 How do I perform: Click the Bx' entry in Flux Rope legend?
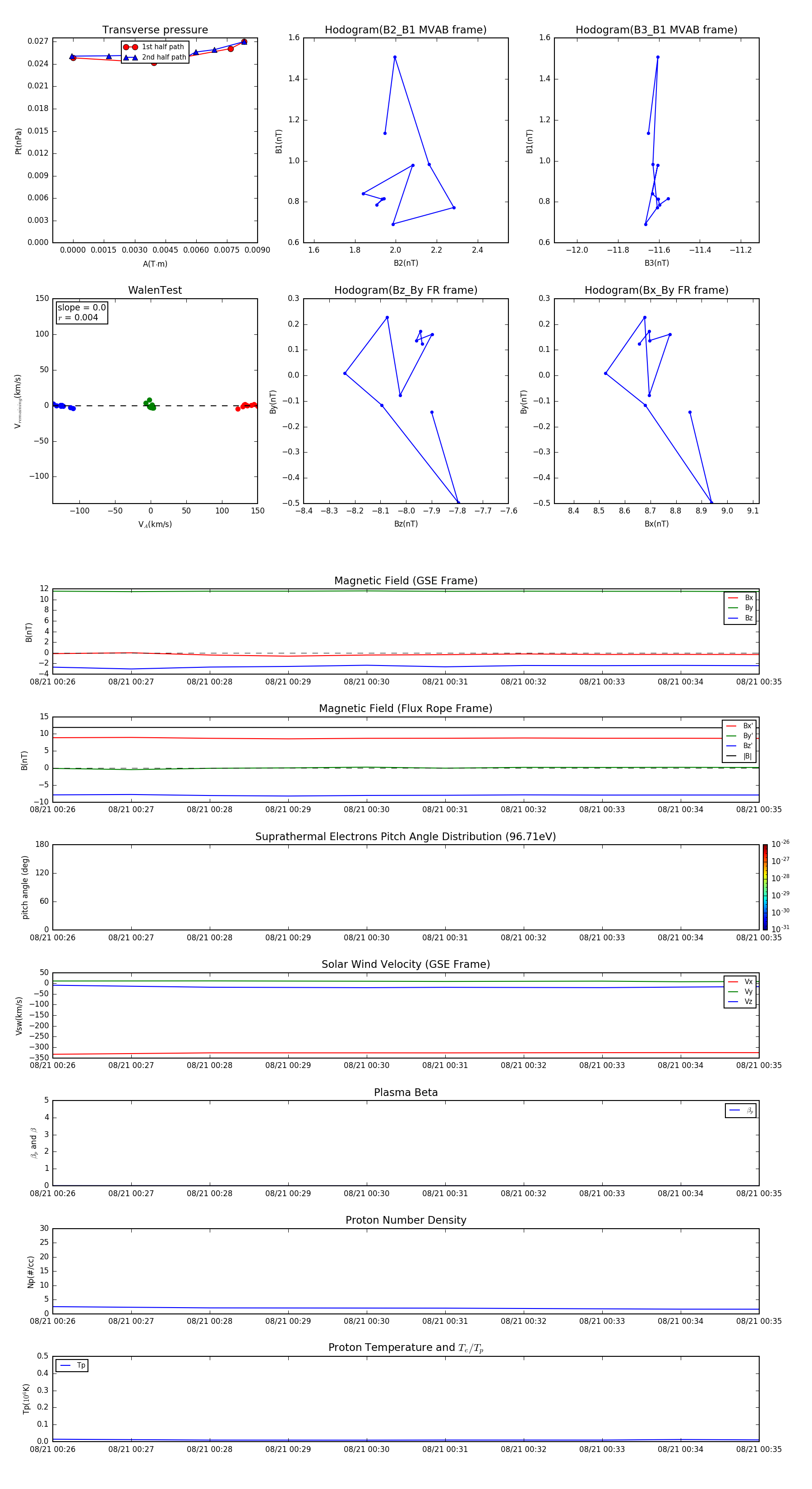click(x=740, y=726)
